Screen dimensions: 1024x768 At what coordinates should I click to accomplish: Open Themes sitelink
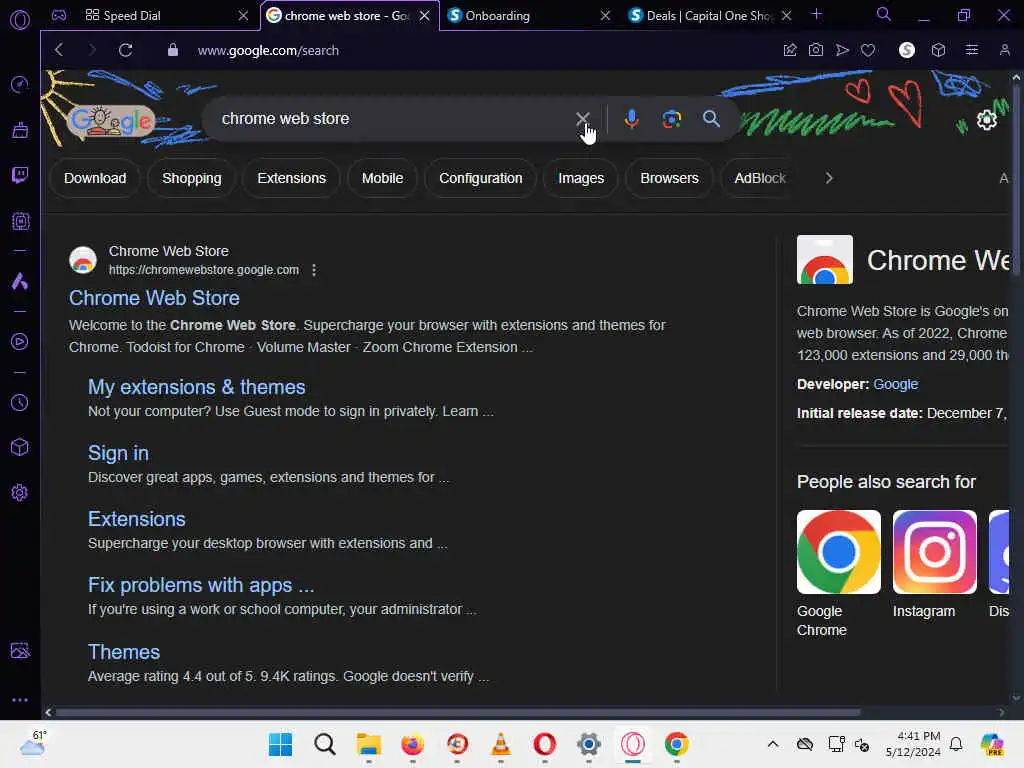(x=124, y=652)
